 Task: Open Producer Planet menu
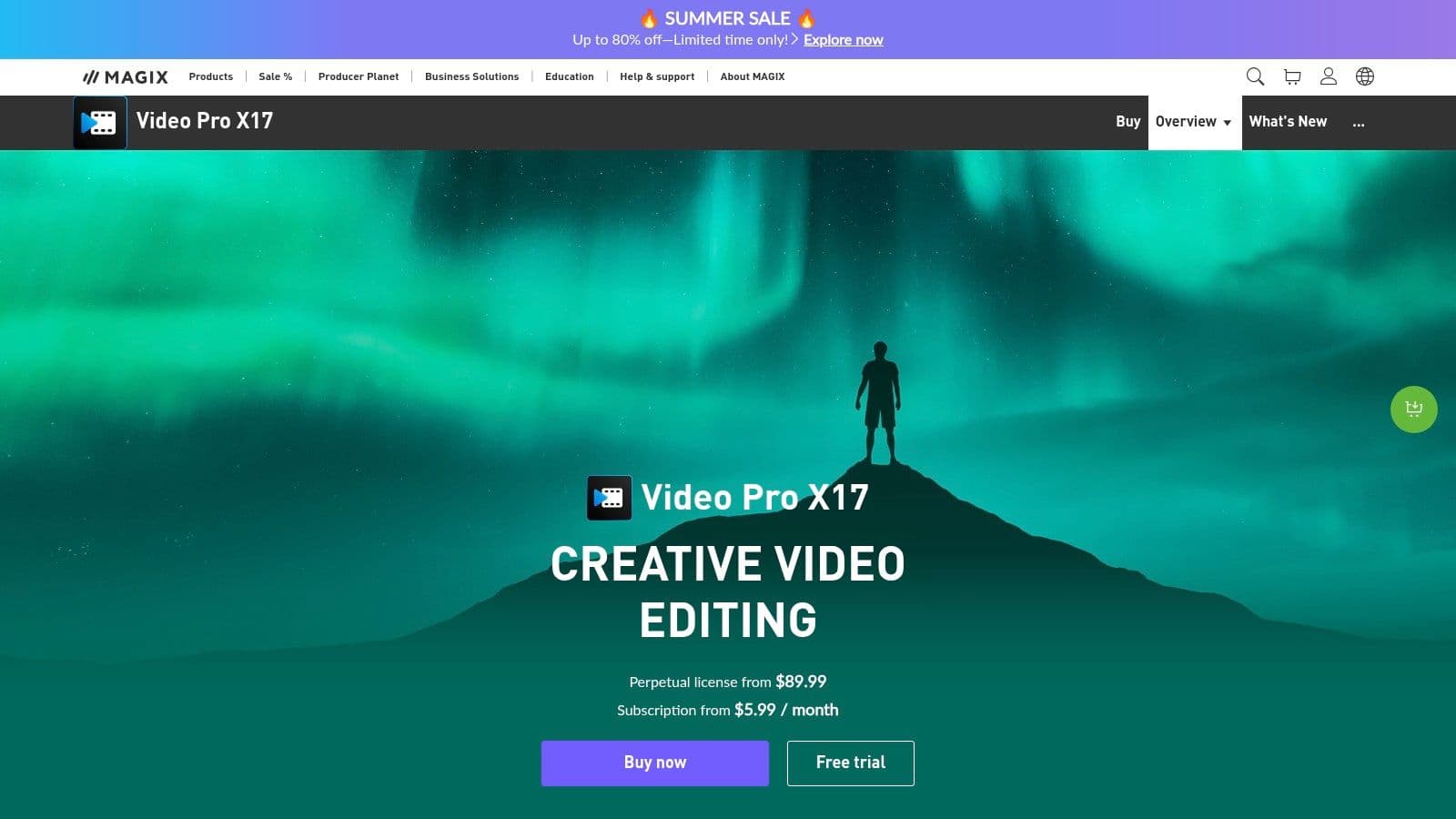point(358,77)
